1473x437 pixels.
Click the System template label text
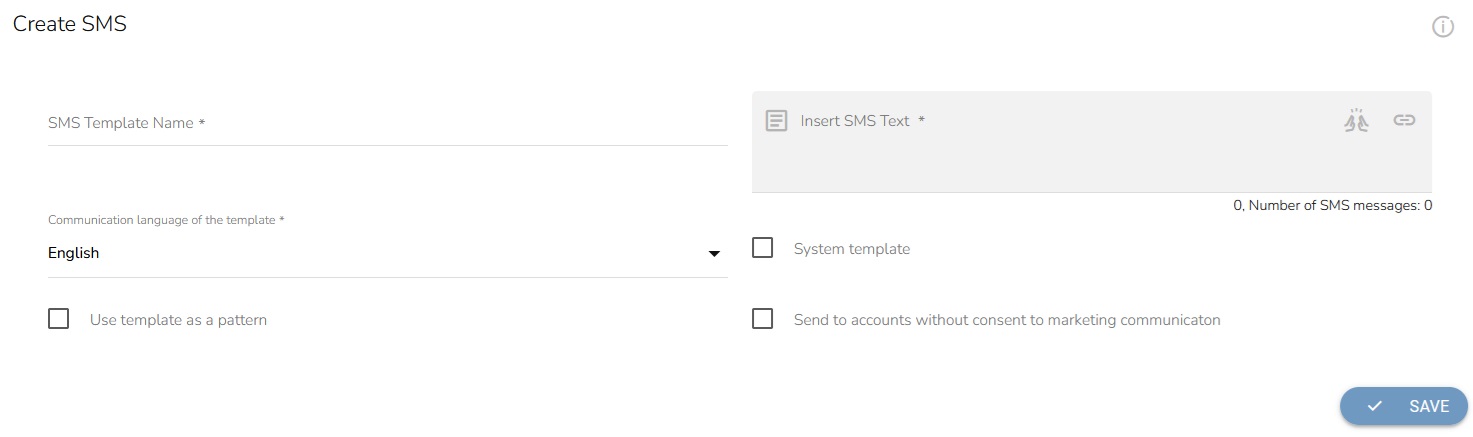(x=851, y=249)
